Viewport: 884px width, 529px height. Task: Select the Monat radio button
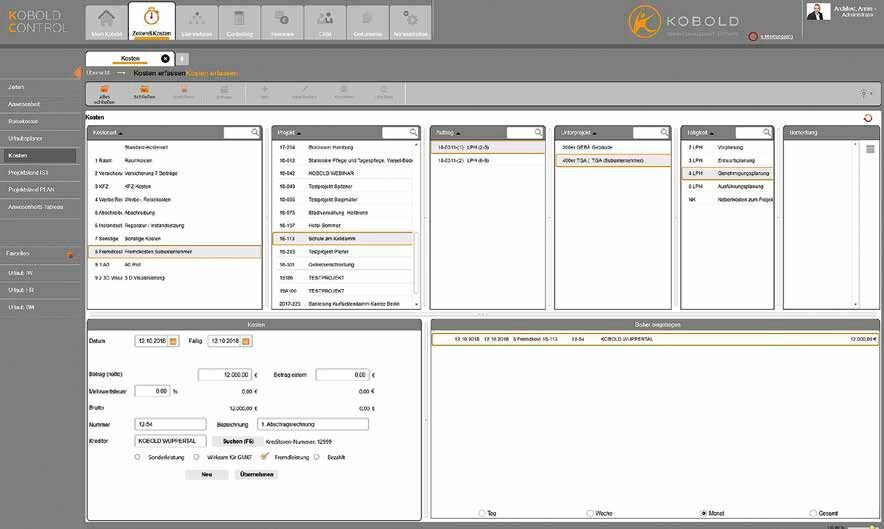[x=703, y=513]
